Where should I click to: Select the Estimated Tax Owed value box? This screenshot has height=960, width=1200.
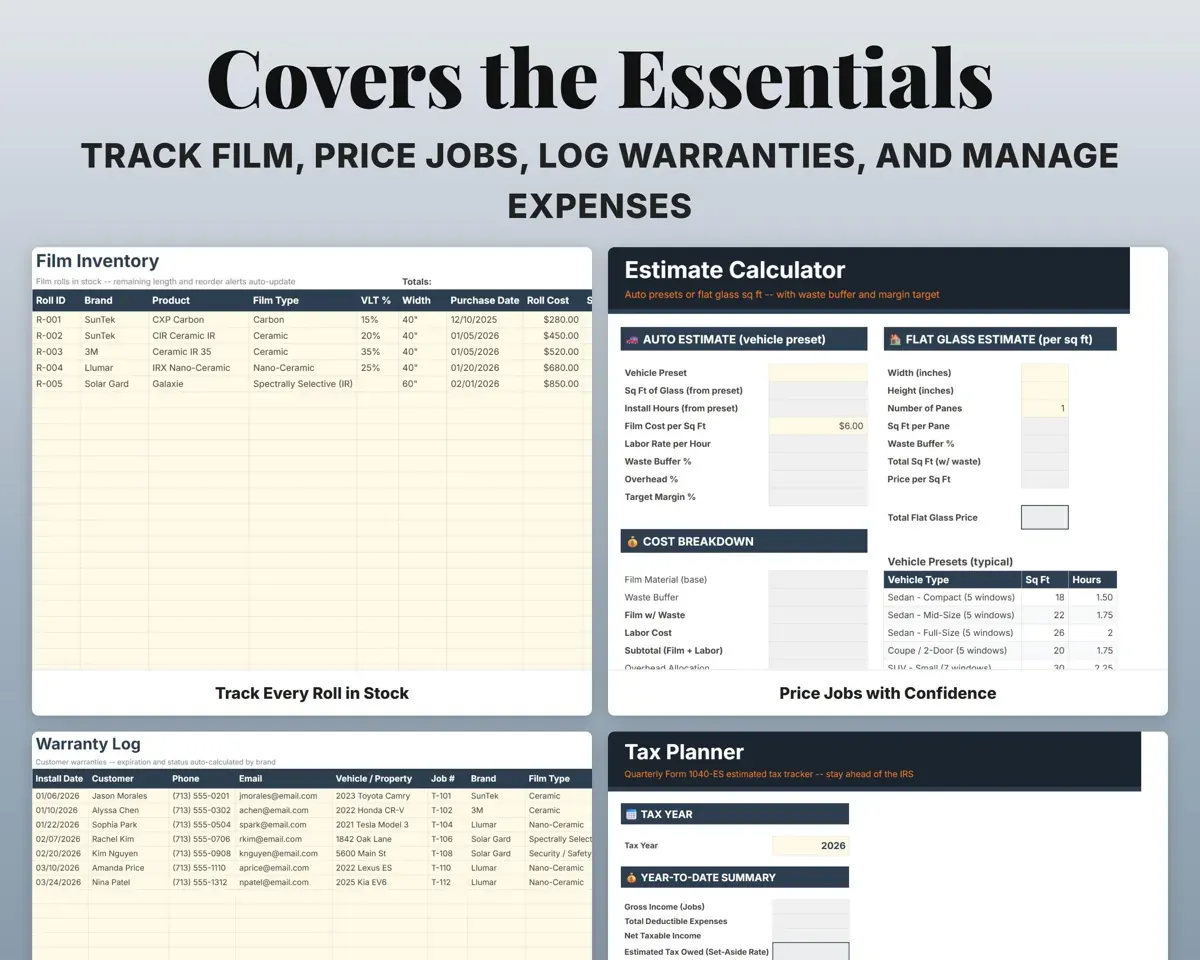(x=811, y=952)
